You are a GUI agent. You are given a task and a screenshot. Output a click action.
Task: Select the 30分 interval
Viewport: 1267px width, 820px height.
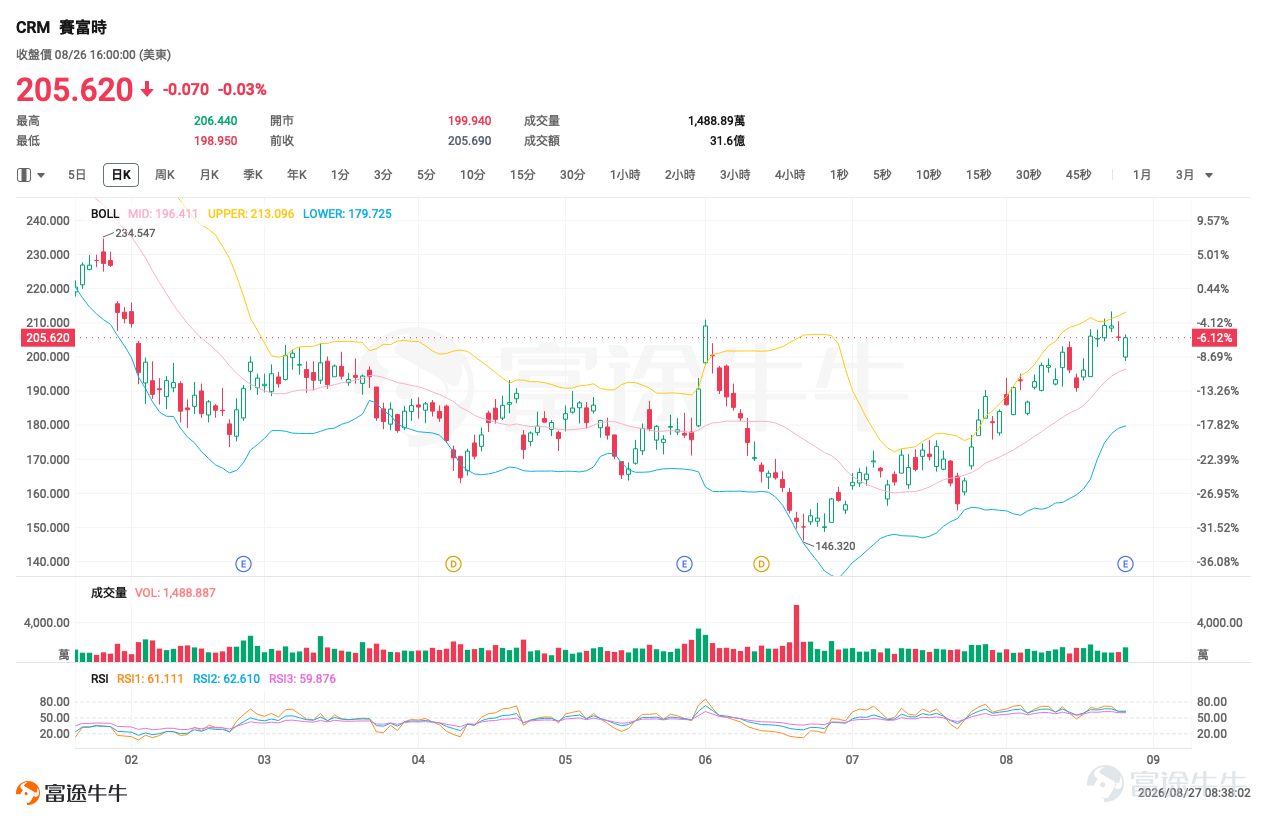point(572,175)
